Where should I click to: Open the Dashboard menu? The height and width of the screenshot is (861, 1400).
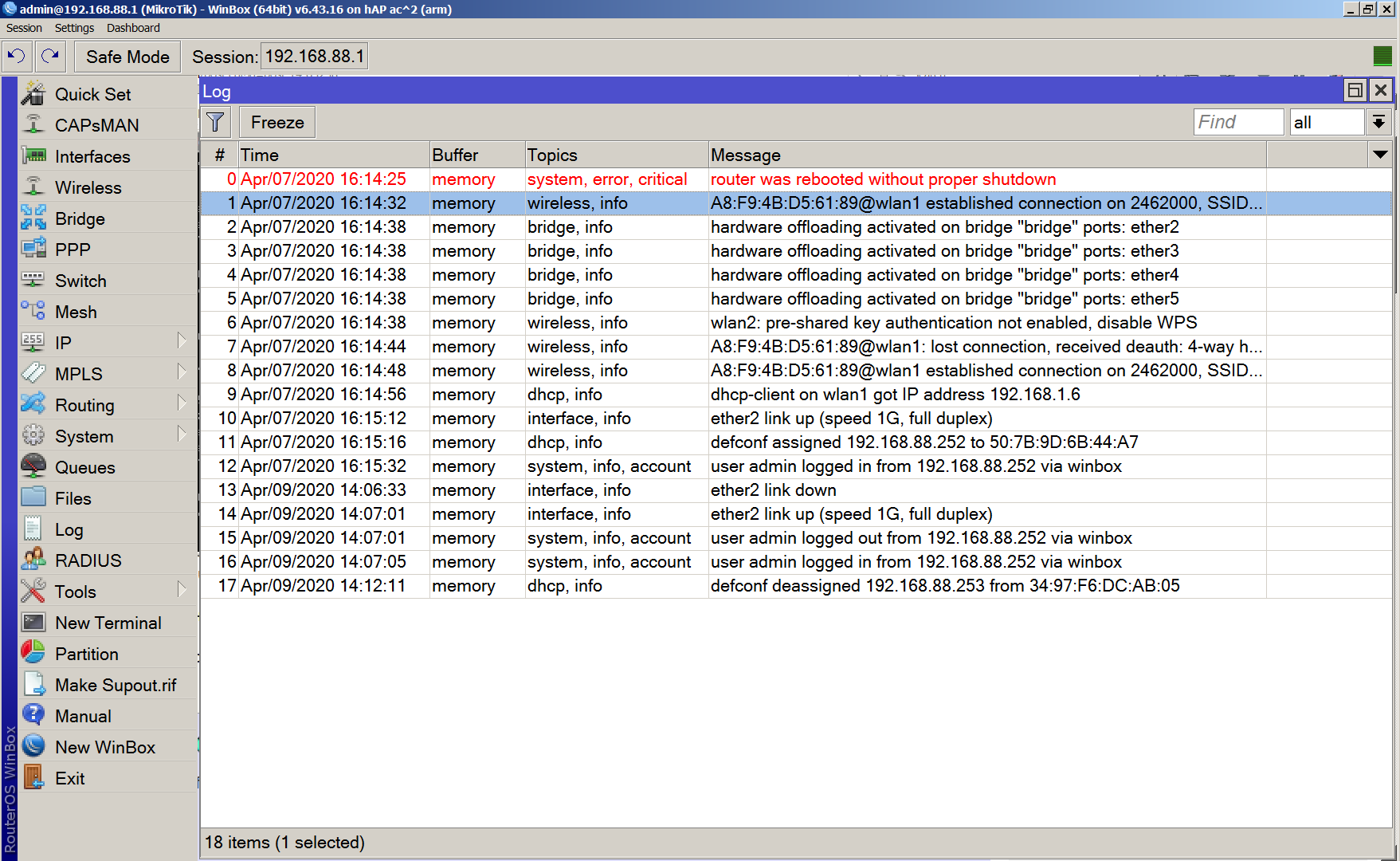133,28
